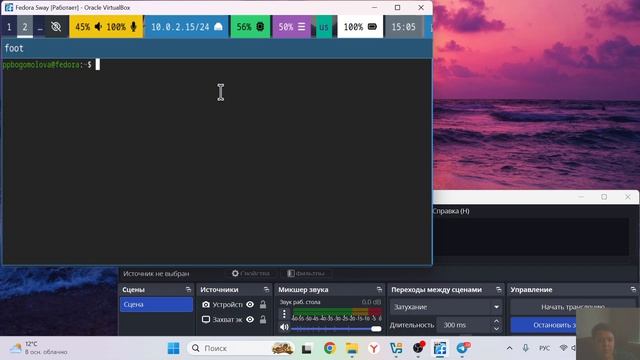The width and height of the screenshot is (640, 360).
Task: Increase transition duration with up arrow
Action: pos(496,321)
